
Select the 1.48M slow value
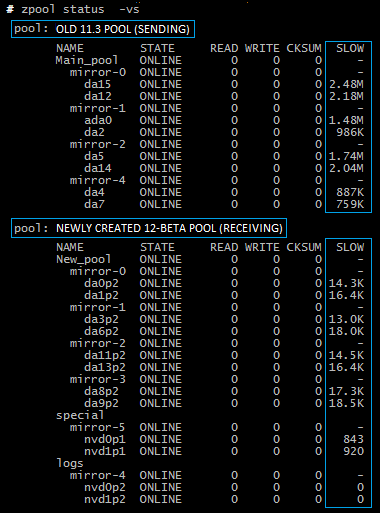tap(346, 120)
